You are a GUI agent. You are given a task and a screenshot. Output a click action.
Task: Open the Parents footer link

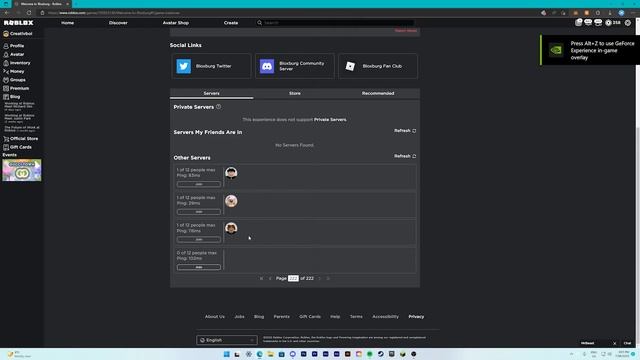click(x=282, y=317)
